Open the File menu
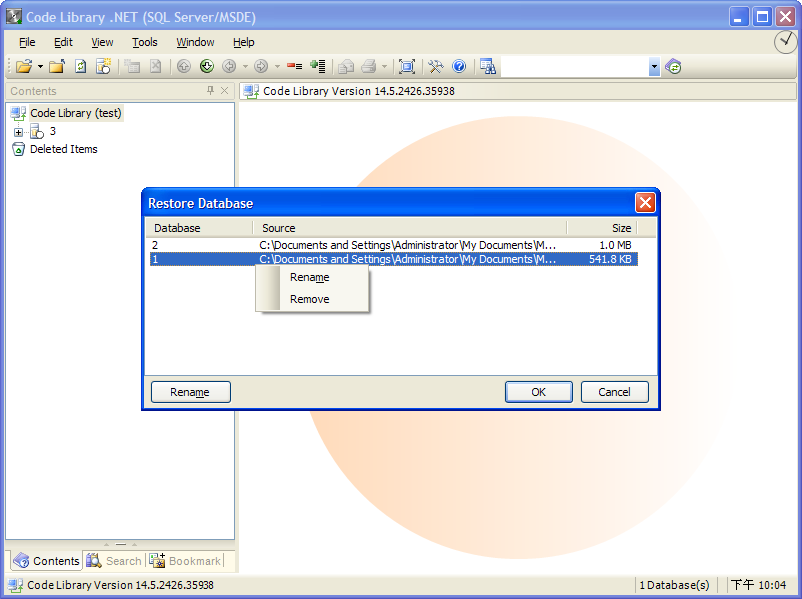802x599 pixels. pyautogui.click(x=27, y=42)
